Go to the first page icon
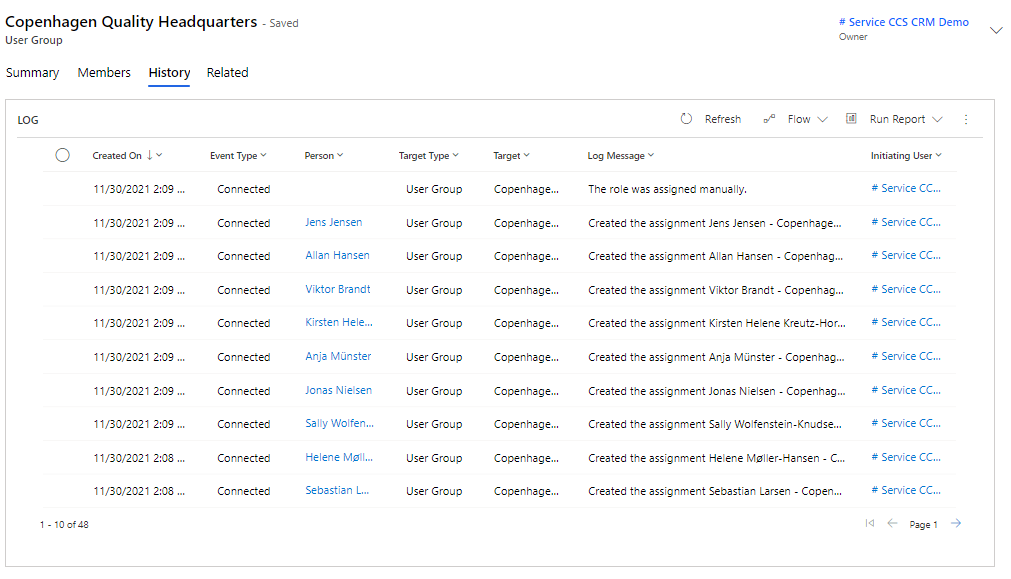1011x579 pixels. pos(869,524)
